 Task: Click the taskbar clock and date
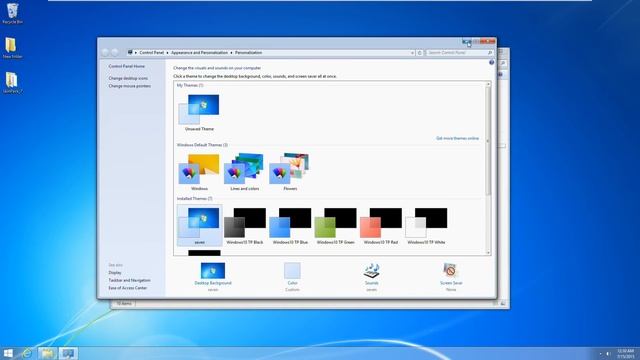coord(625,353)
